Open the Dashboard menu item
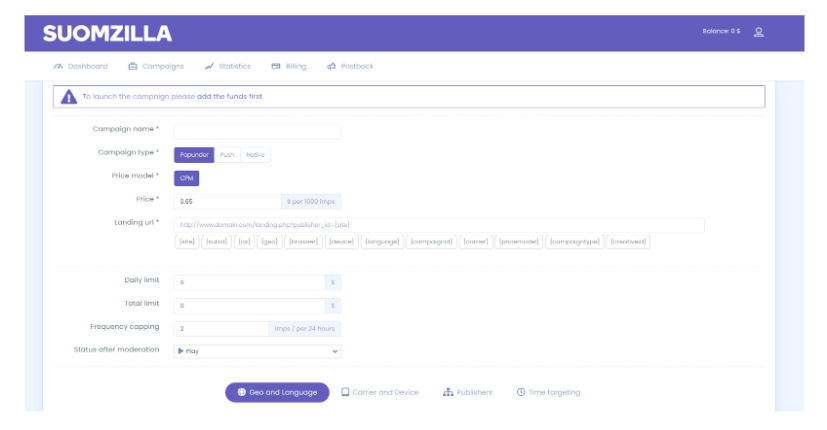The width and height of the screenshot is (827, 430). [x=81, y=66]
